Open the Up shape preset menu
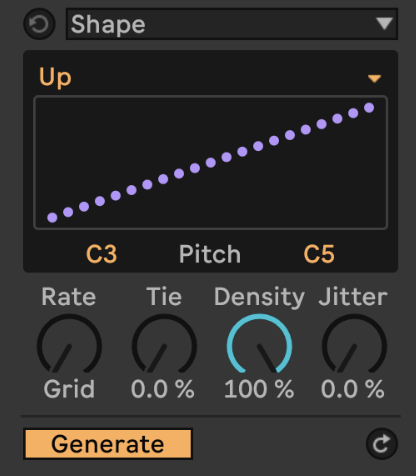416x476 pixels. 210,78
